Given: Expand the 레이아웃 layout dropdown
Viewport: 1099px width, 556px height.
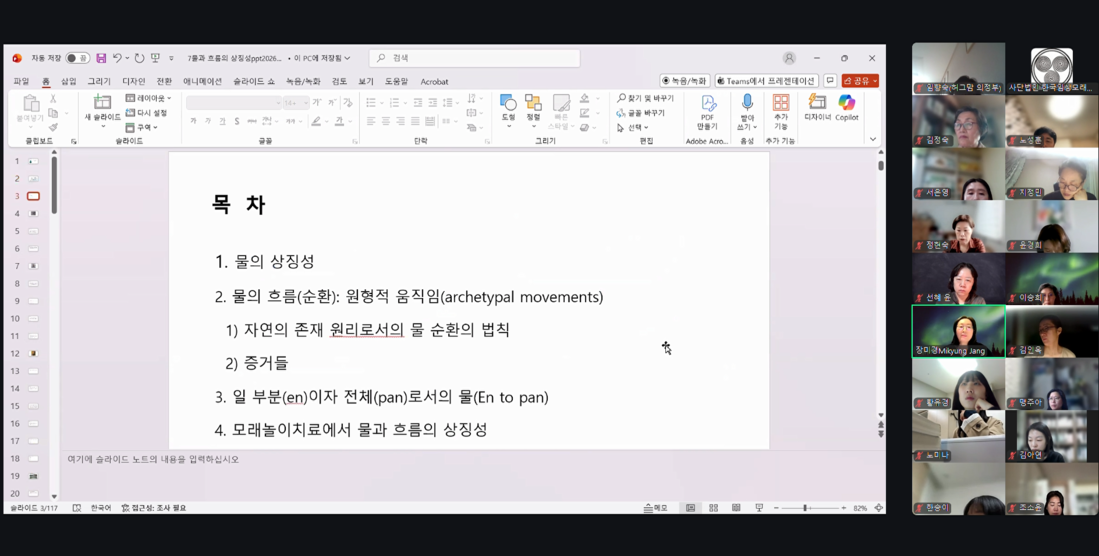Looking at the screenshot, I should (149, 98).
